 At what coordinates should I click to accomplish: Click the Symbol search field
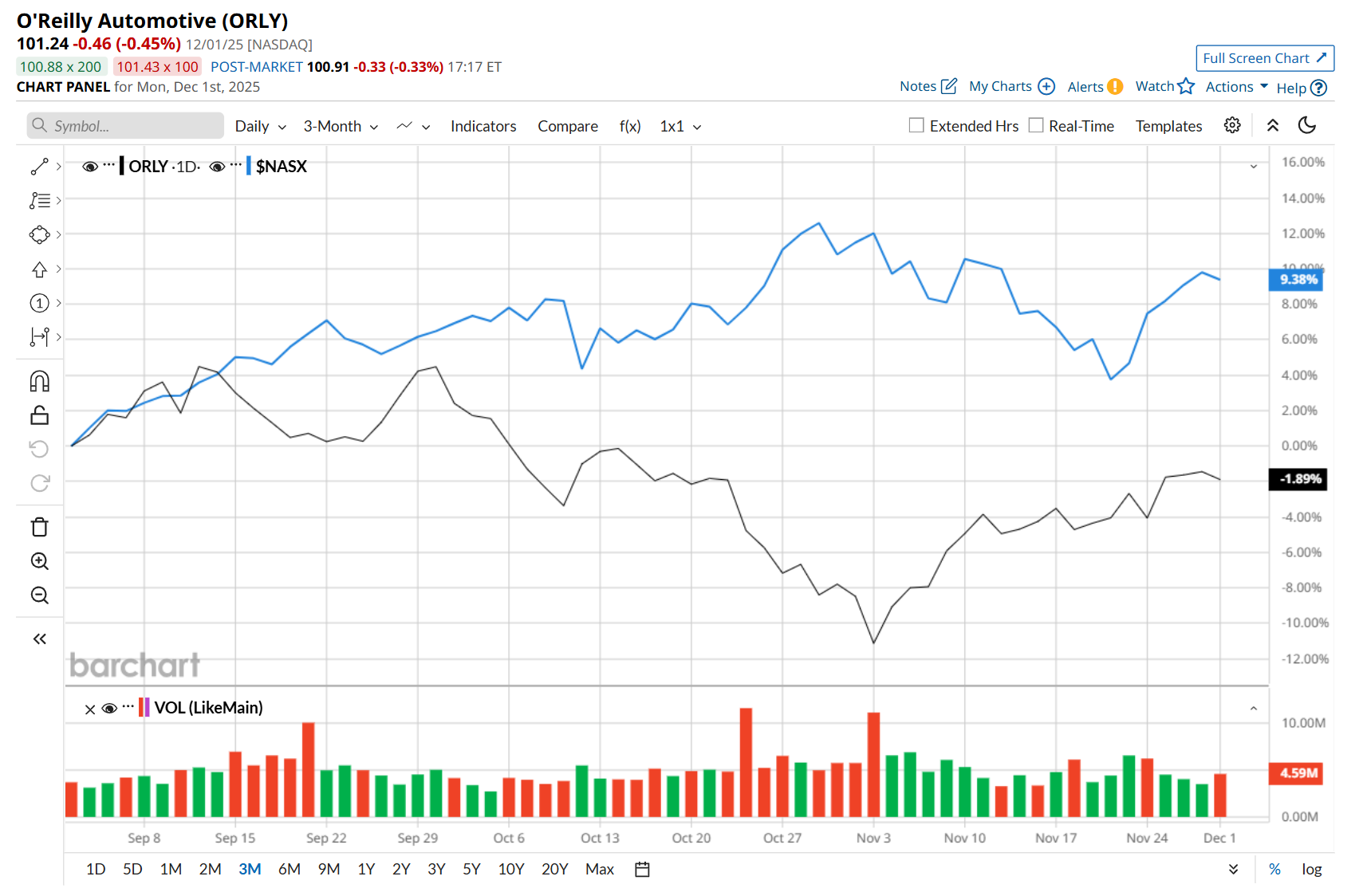click(x=126, y=126)
